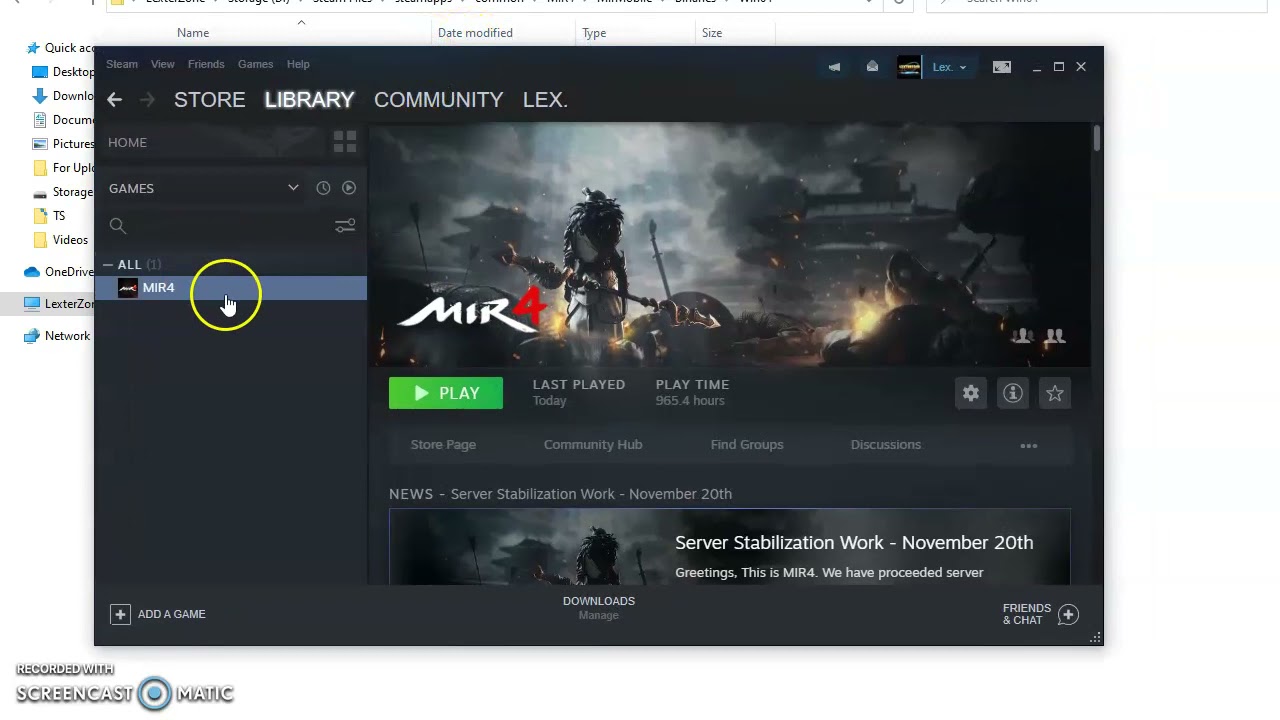Open the LEX. profile tab
The image size is (1280, 720).
click(545, 99)
